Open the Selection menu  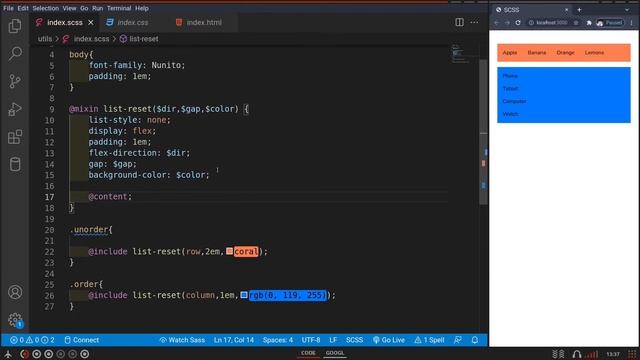click(x=45, y=8)
